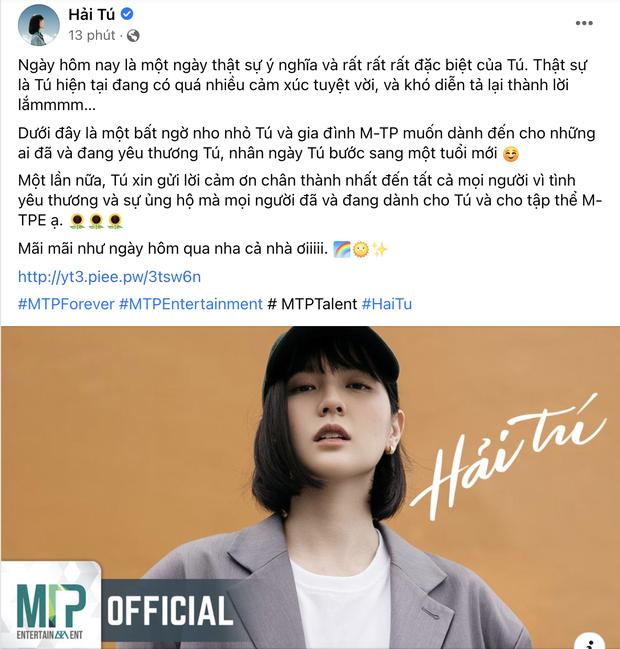Open the post photo of the woman in a cap
Image resolution: width=620 pixels, height=649 pixels.
310,488
